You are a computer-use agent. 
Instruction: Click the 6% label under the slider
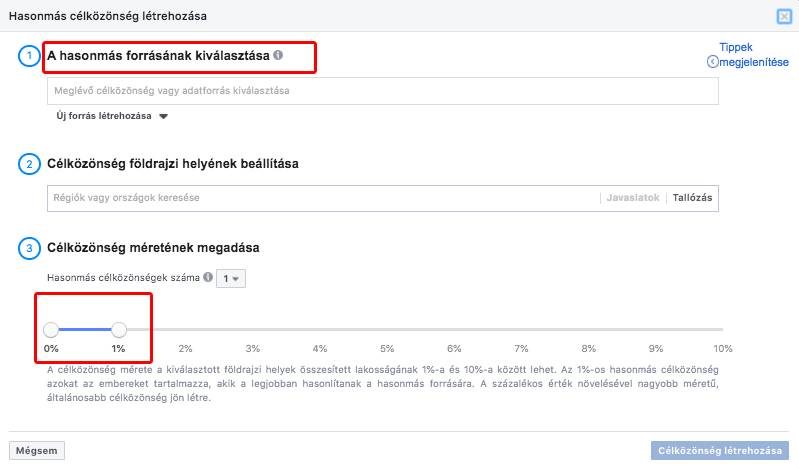pyautogui.click(x=454, y=349)
